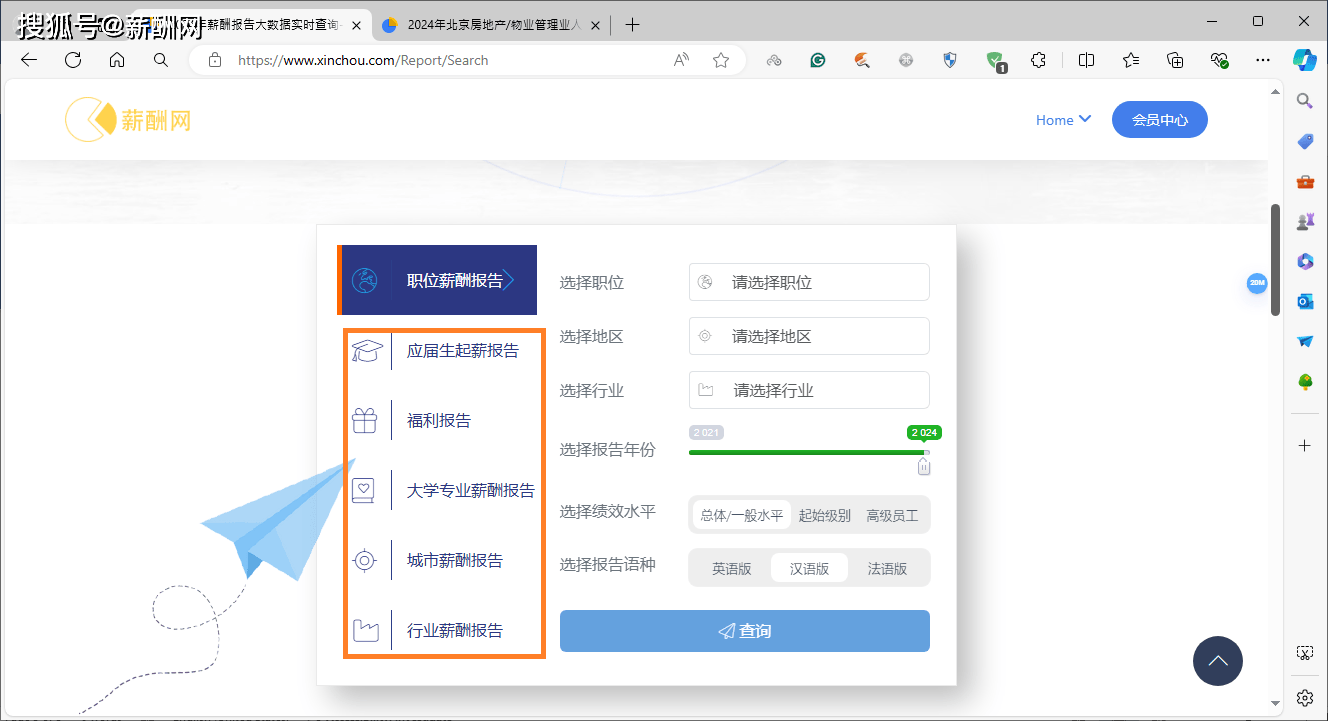Open the read aloud option
This screenshot has height=721, width=1328.
point(681,60)
